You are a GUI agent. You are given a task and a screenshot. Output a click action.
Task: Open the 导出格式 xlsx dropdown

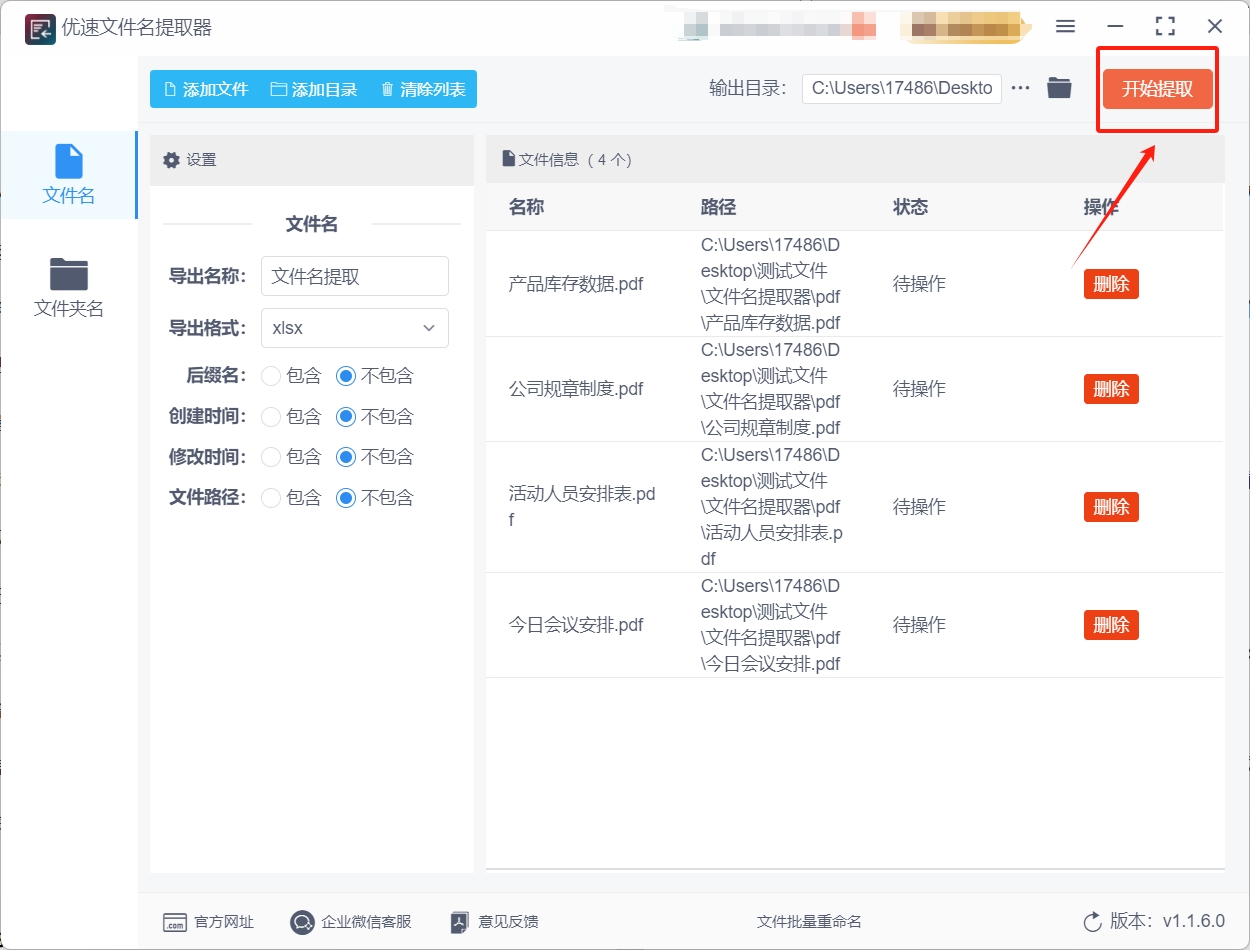pyautogui.click(x=354, y=328)
